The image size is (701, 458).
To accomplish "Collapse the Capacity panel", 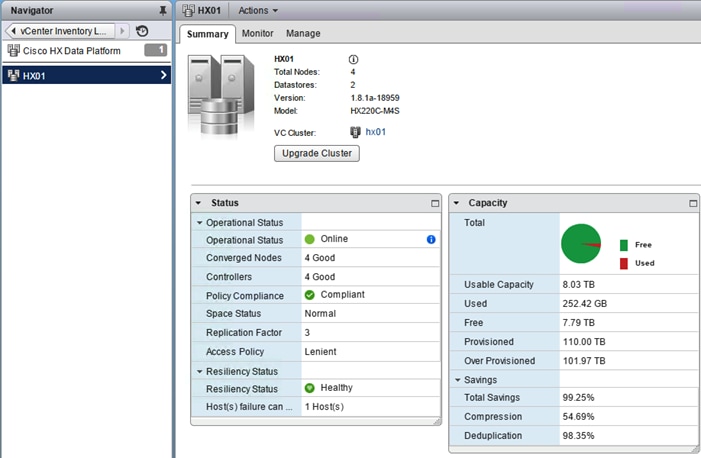I will (456, 203).
